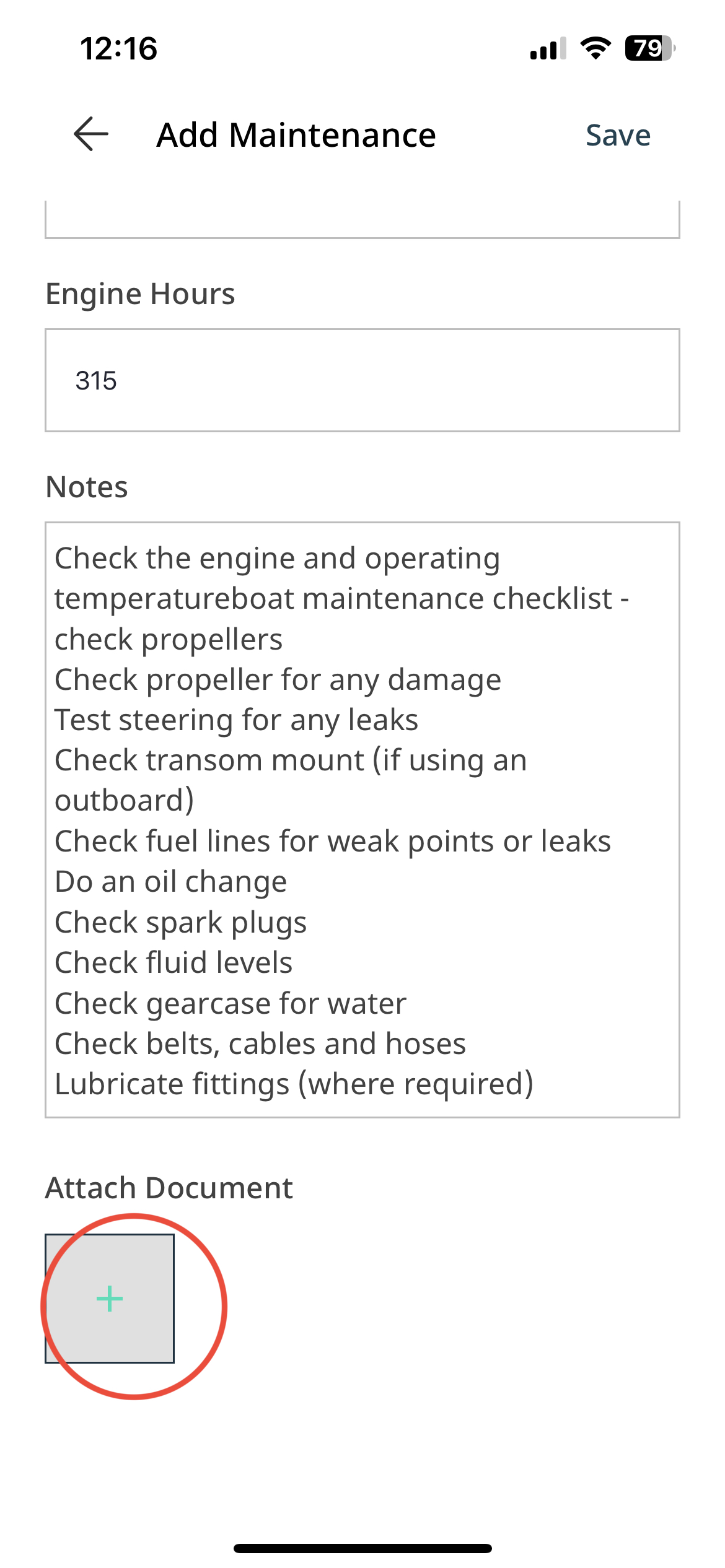The height and width of the screenshot is (1568, 725).
Task: Focus the Engine Hours field showing 315
Action: pos(362,380)
